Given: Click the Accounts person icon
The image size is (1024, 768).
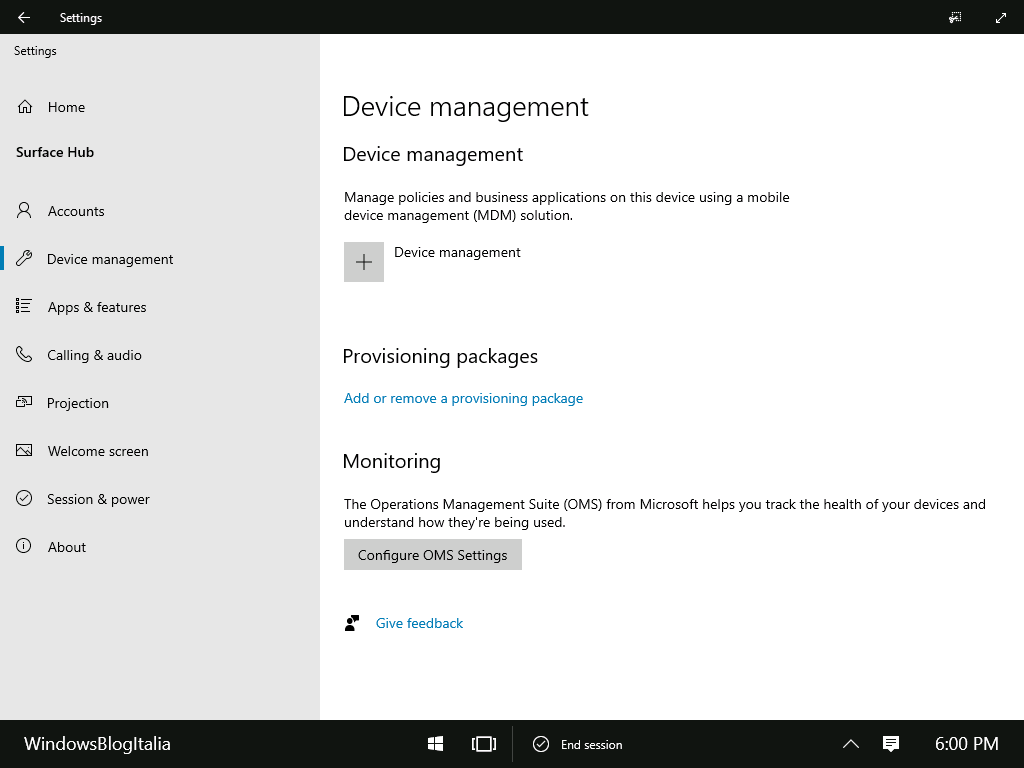Looking at the screenshot, I should click(24, 210).
